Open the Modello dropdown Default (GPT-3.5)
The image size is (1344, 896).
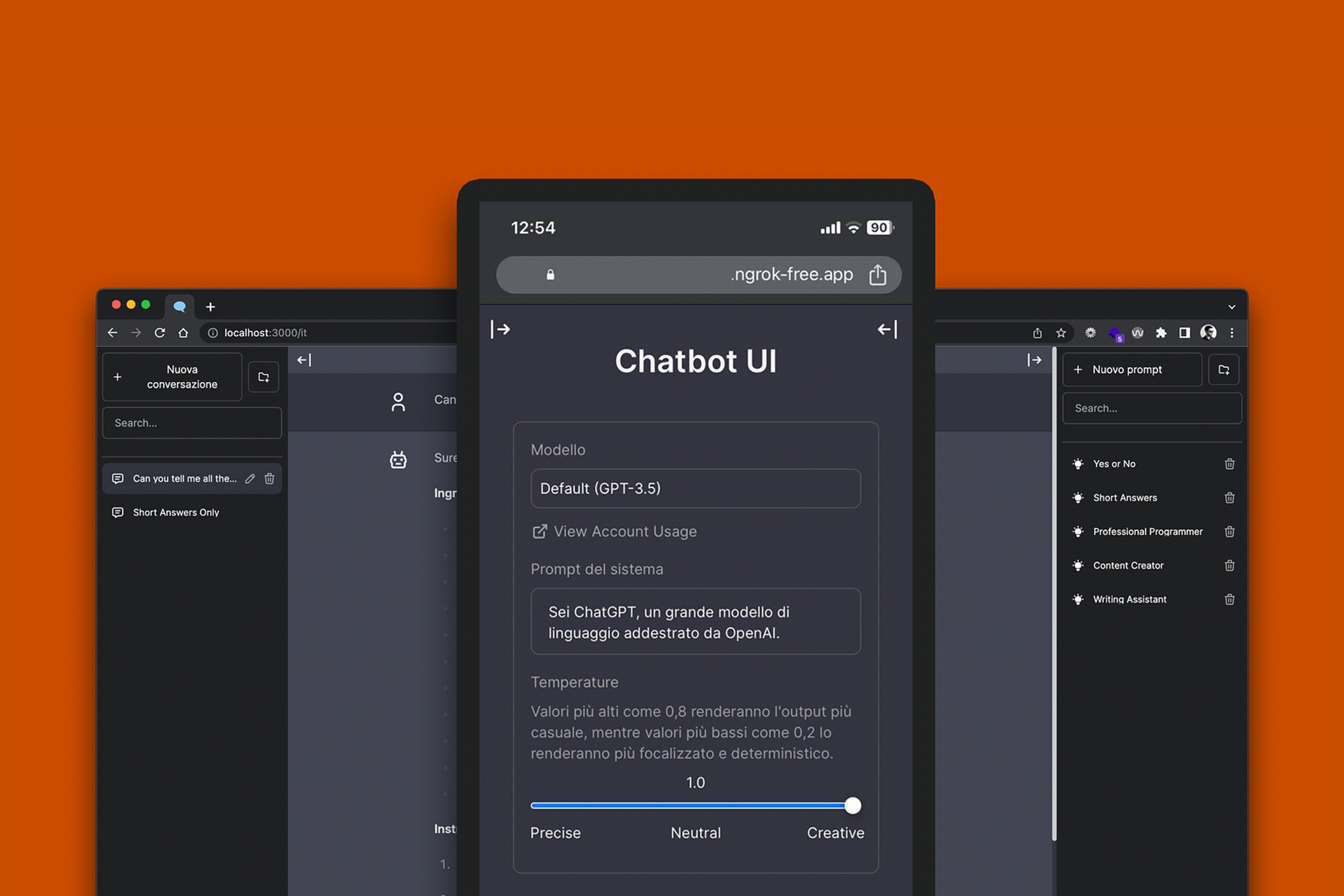695,489
